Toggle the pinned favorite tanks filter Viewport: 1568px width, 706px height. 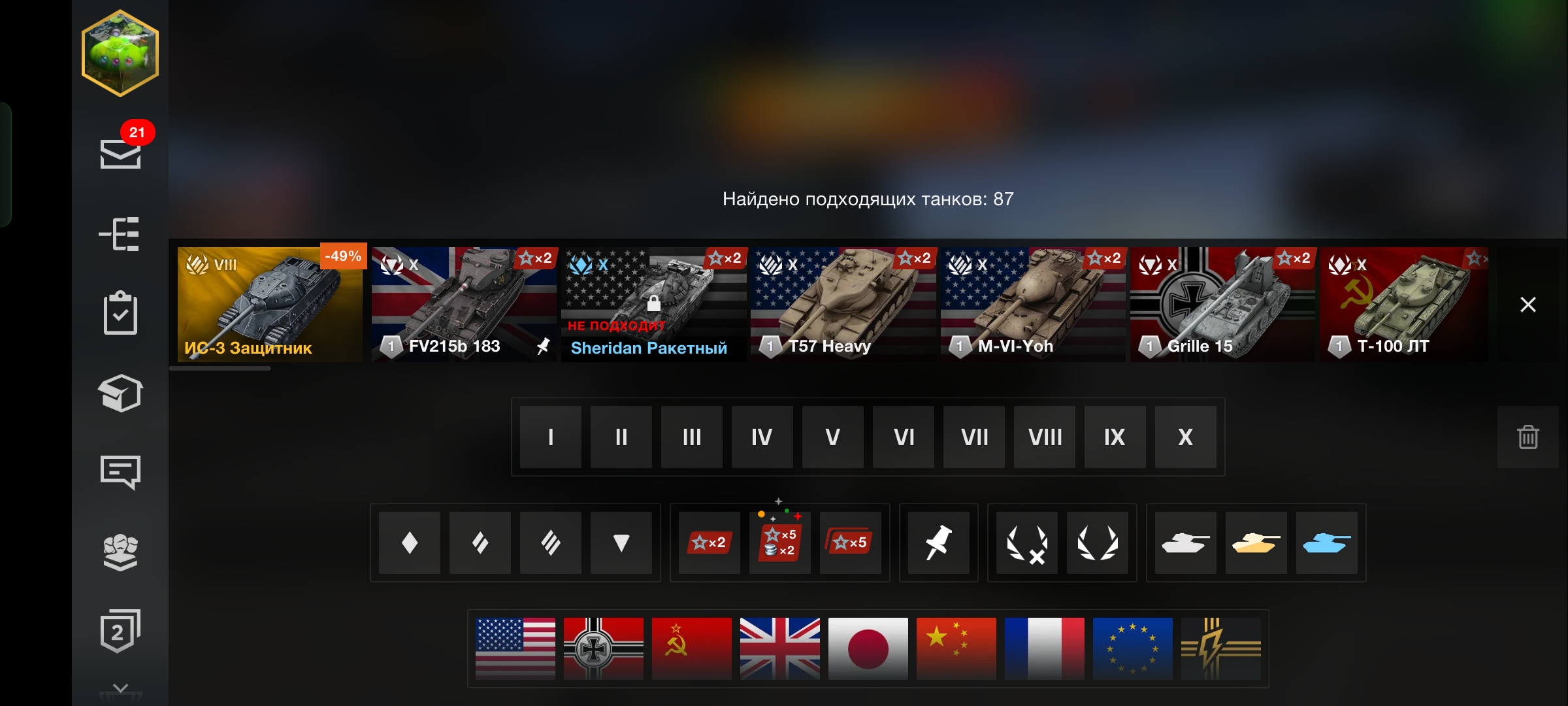tap(939, 543)
